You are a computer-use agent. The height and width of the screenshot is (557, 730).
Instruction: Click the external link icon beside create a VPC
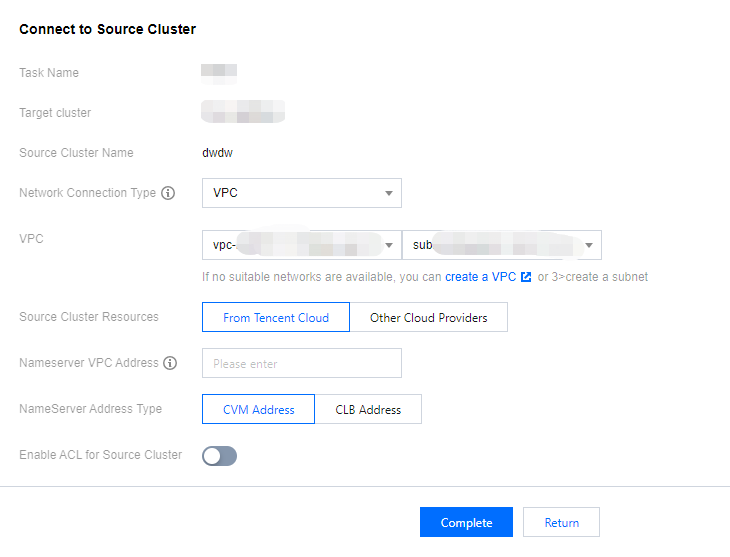click(x=526, y=277)
